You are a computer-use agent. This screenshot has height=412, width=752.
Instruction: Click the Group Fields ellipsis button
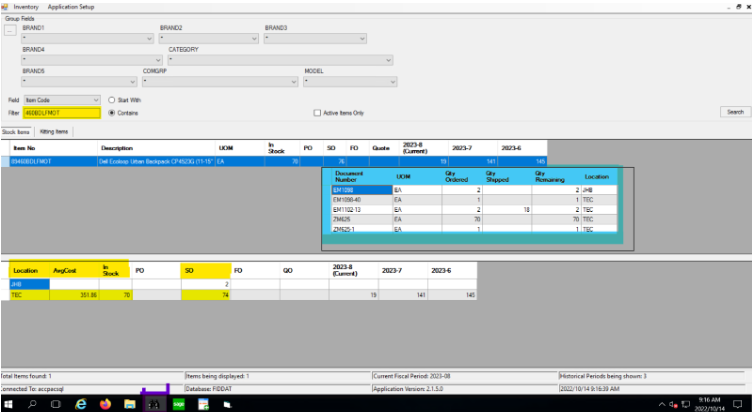(9, 30)
